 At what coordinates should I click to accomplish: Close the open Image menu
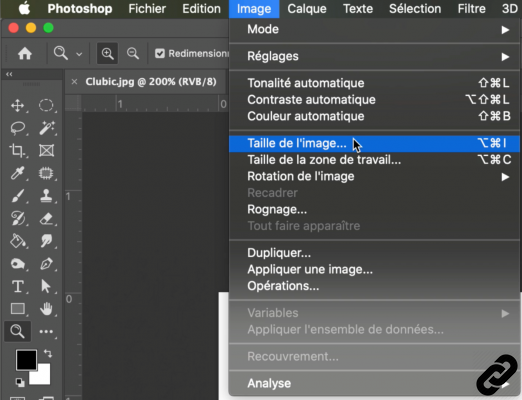pos(254,9)
